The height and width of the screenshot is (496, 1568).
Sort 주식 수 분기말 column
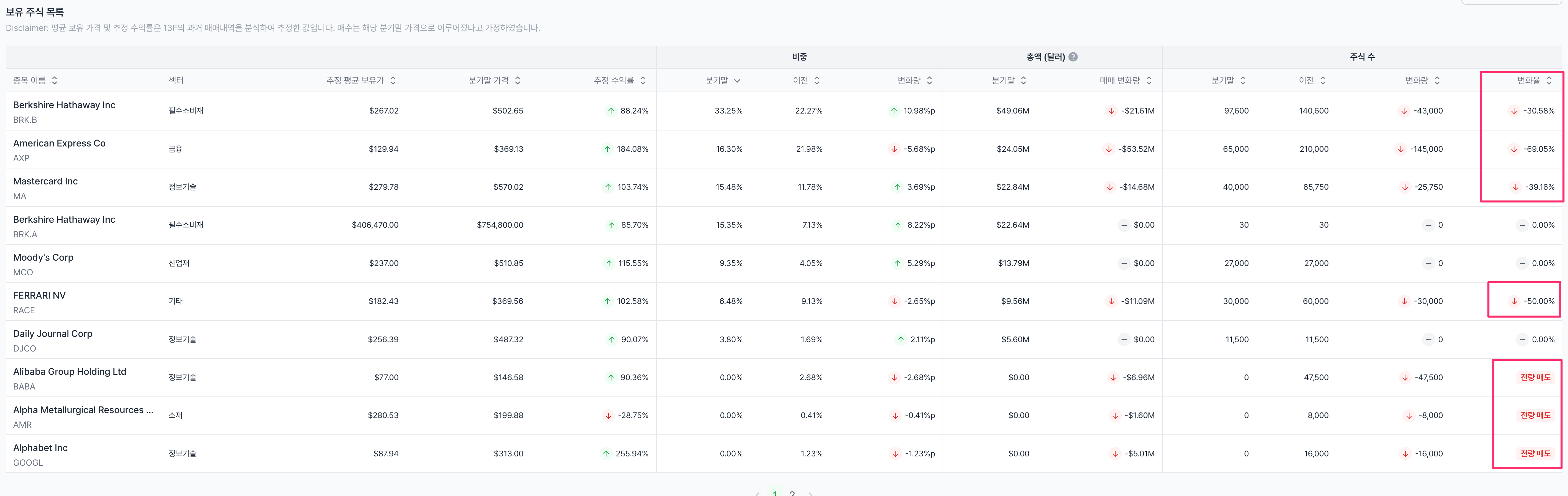1243,80
